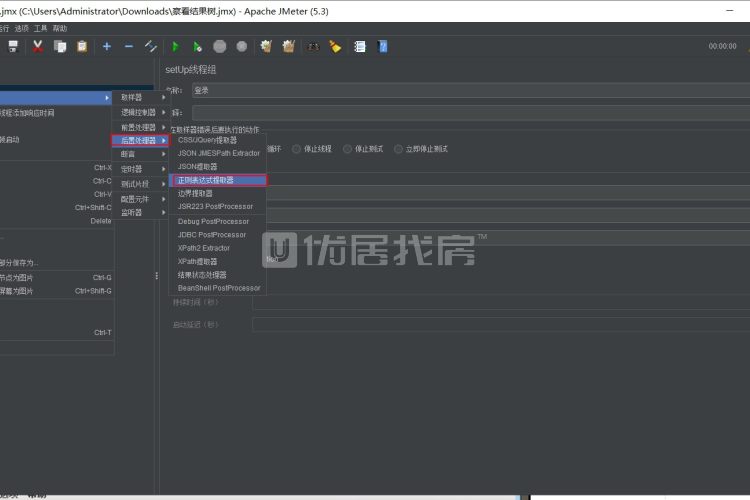Open Search with binoculars icon
This screenshot has width=750, height=500.
pyautogui.click(x=313, y=46)
